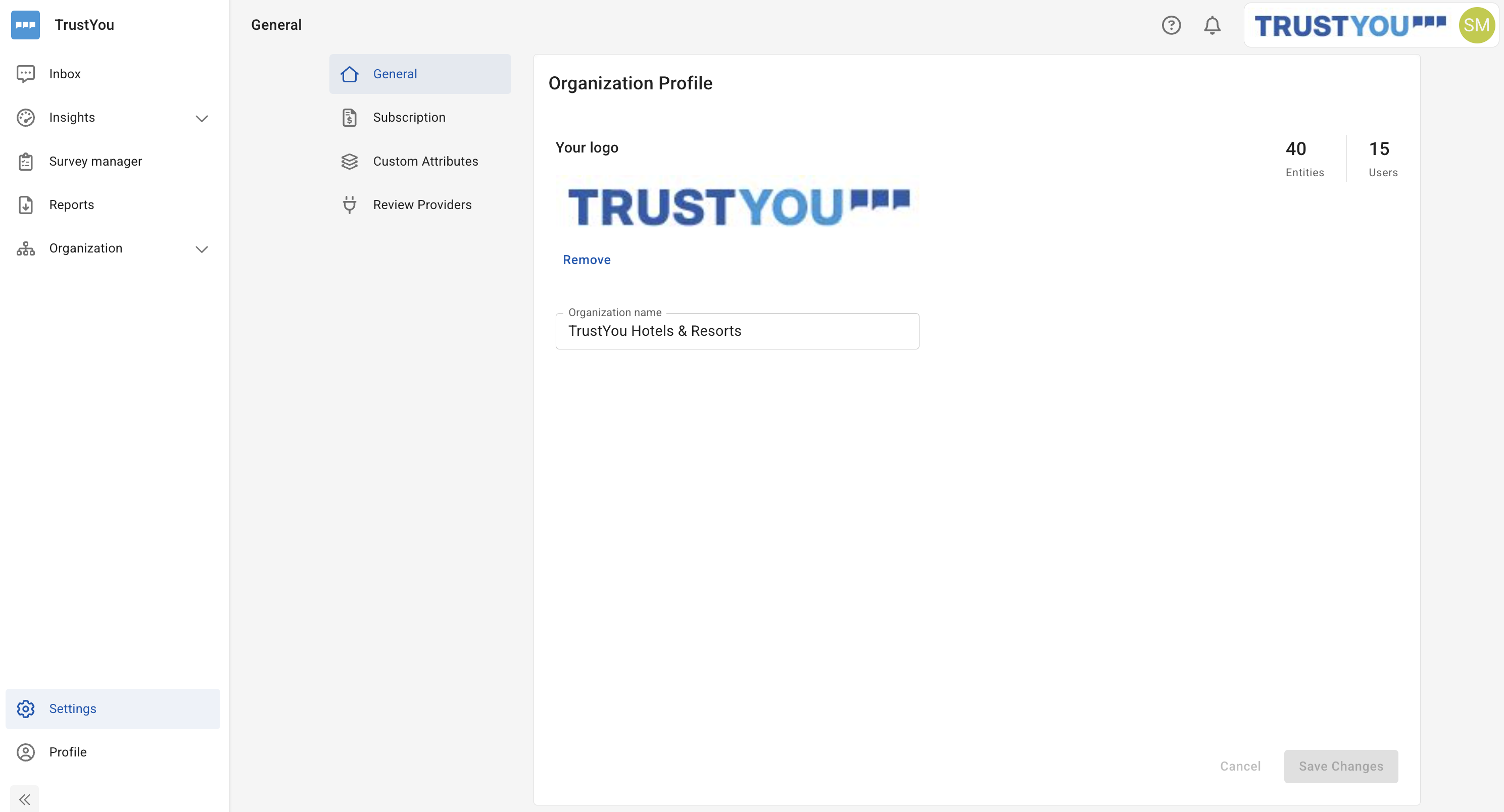Click the General page title
Viewport: 1504px width, 812px height.
[276, 25]
